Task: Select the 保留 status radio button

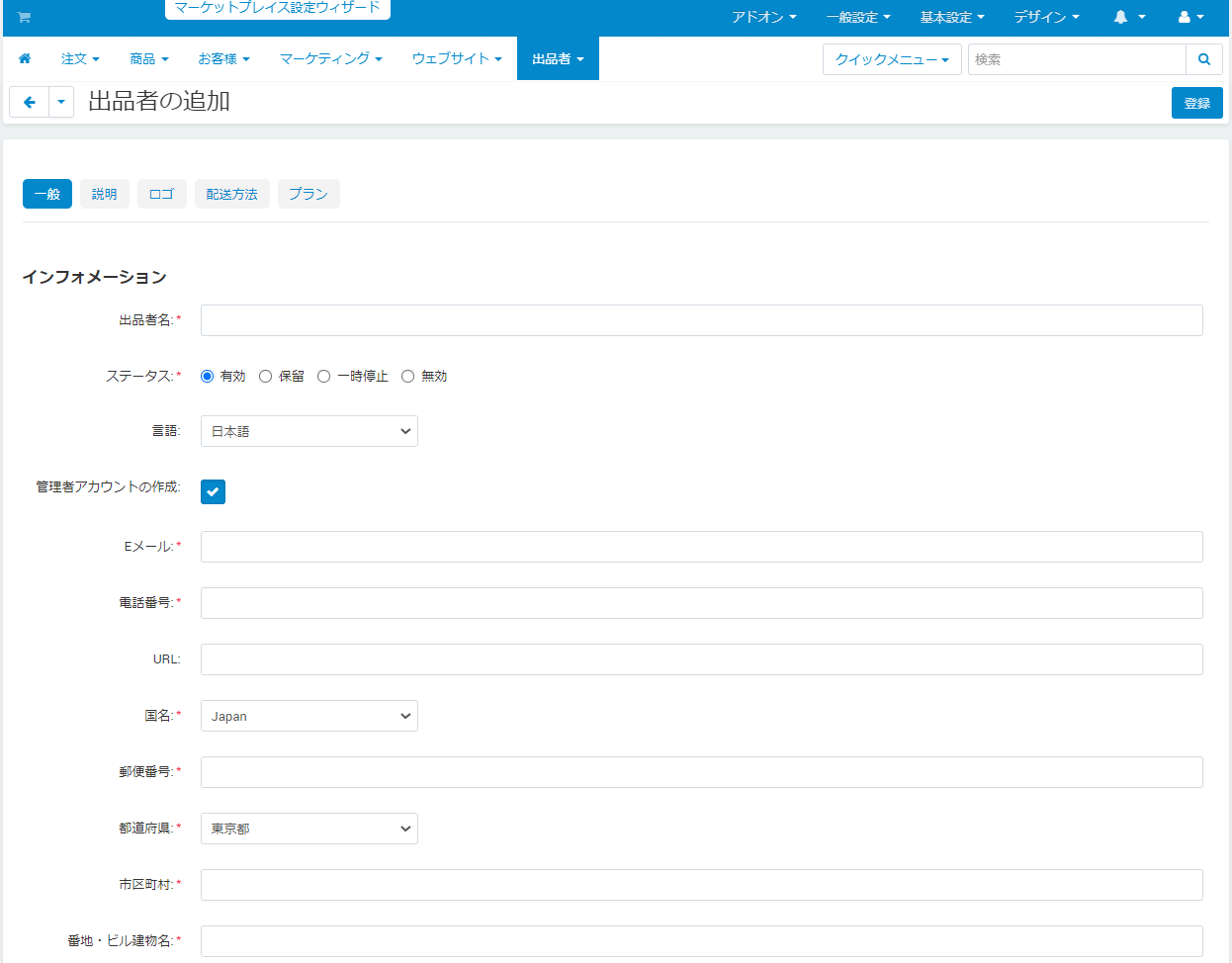Action: (x=265, y=376)
